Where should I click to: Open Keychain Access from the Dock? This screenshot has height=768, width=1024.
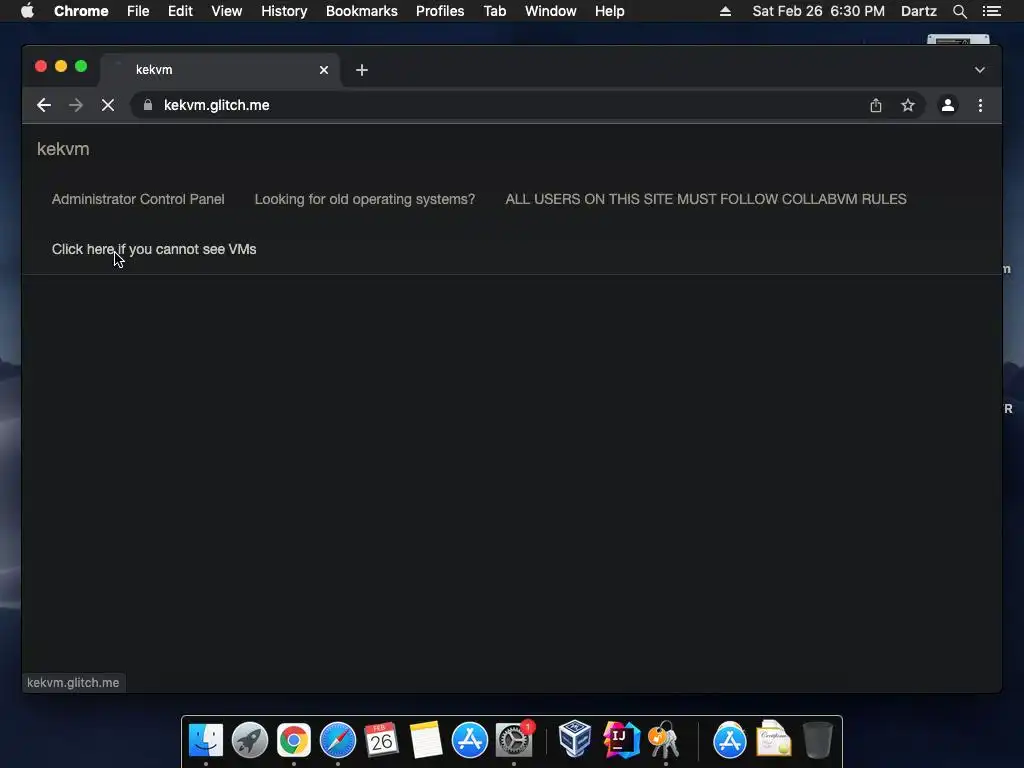[664, 740]
